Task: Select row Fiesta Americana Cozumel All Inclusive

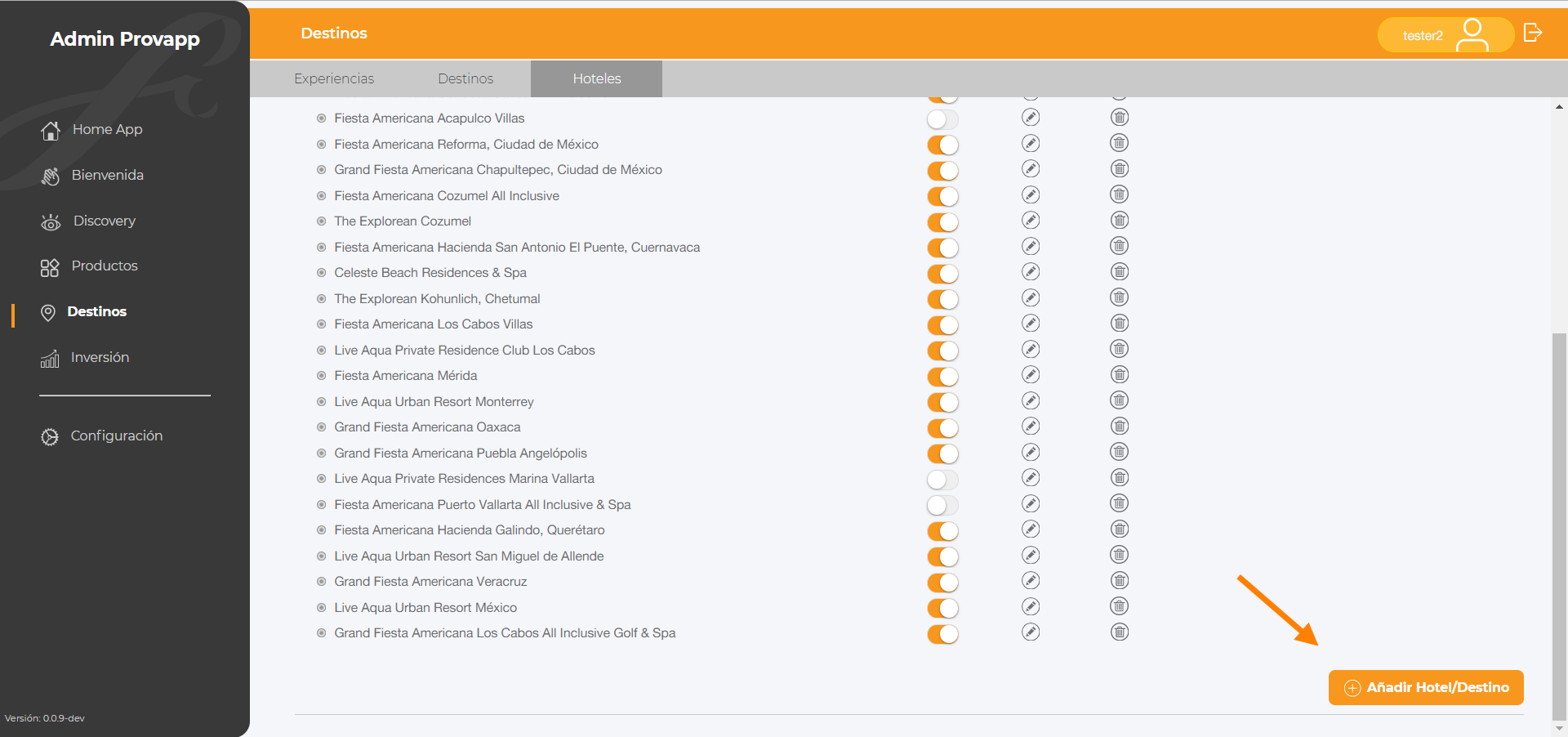Action: (x=447, y=195)
